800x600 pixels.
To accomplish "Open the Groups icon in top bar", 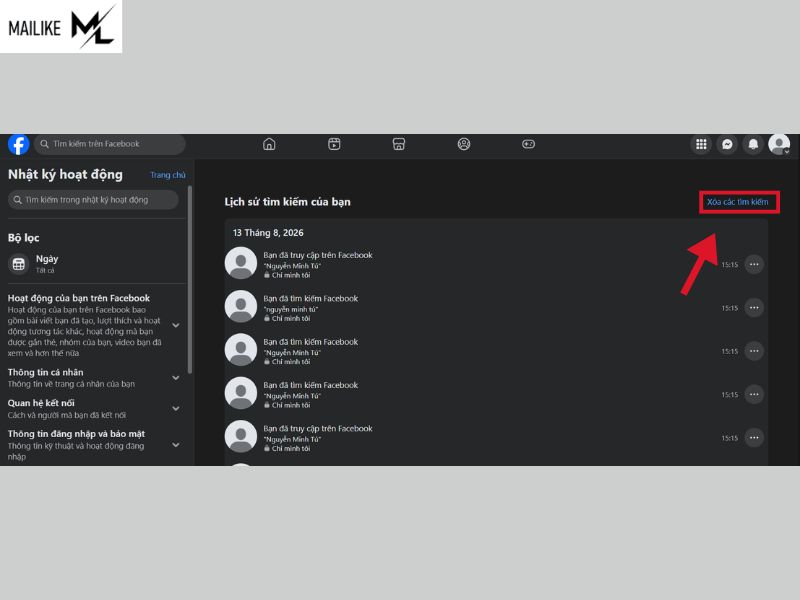I will (x=464, y=144).
